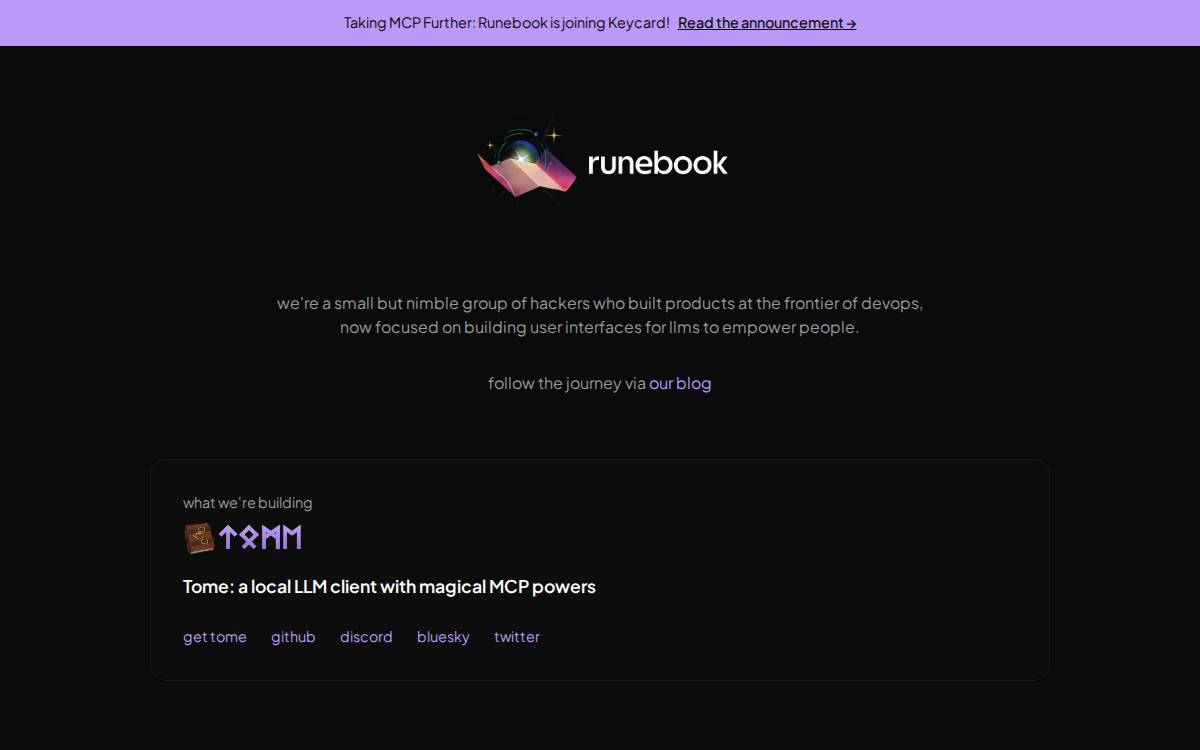Image resolution: width=1200 pixels, height=750 pixels.
Task: Click the runebook open-book logo icon
Action: [526, 161]
